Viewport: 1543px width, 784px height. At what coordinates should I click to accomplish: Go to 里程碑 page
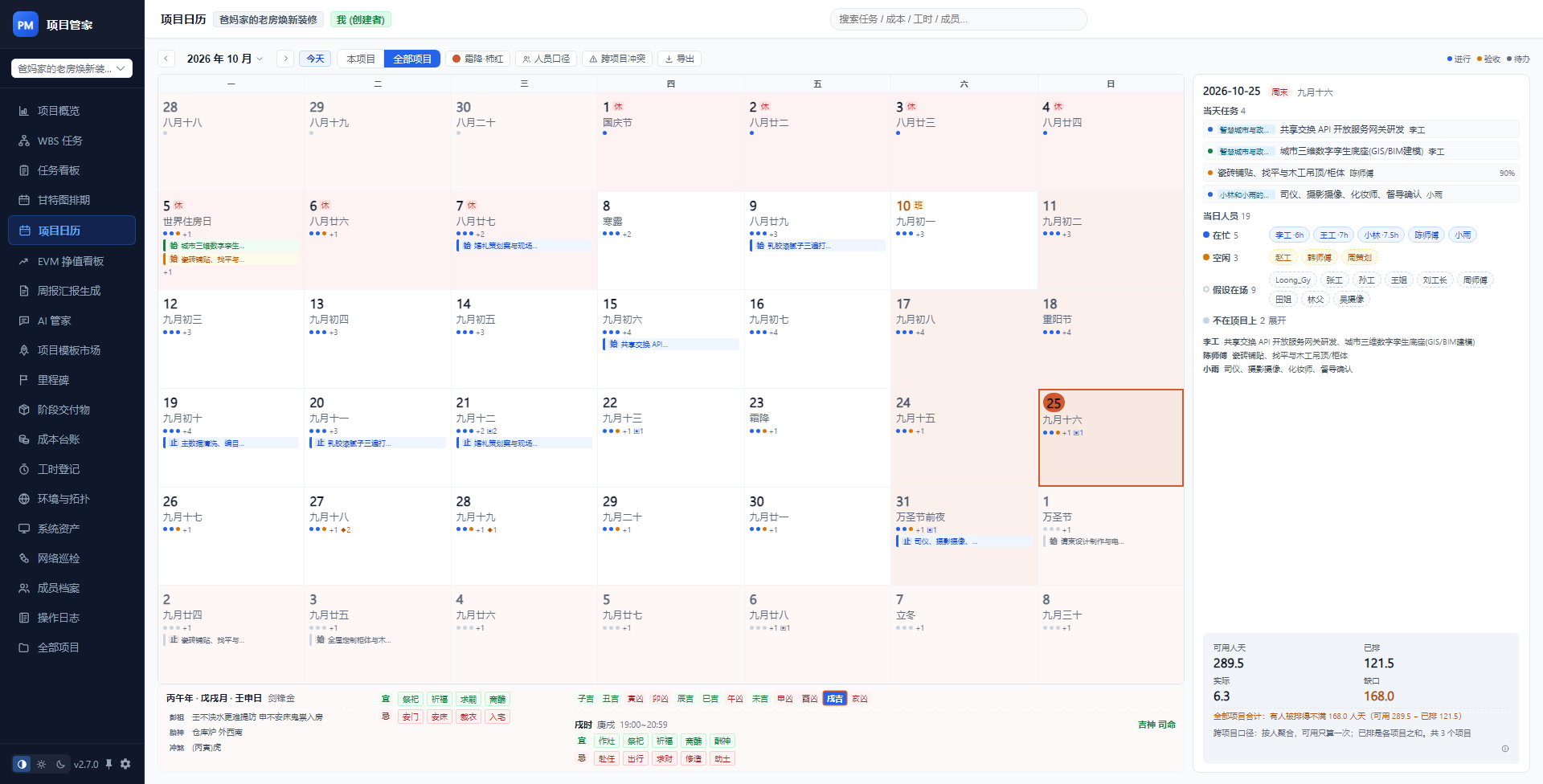coord(72,380)
